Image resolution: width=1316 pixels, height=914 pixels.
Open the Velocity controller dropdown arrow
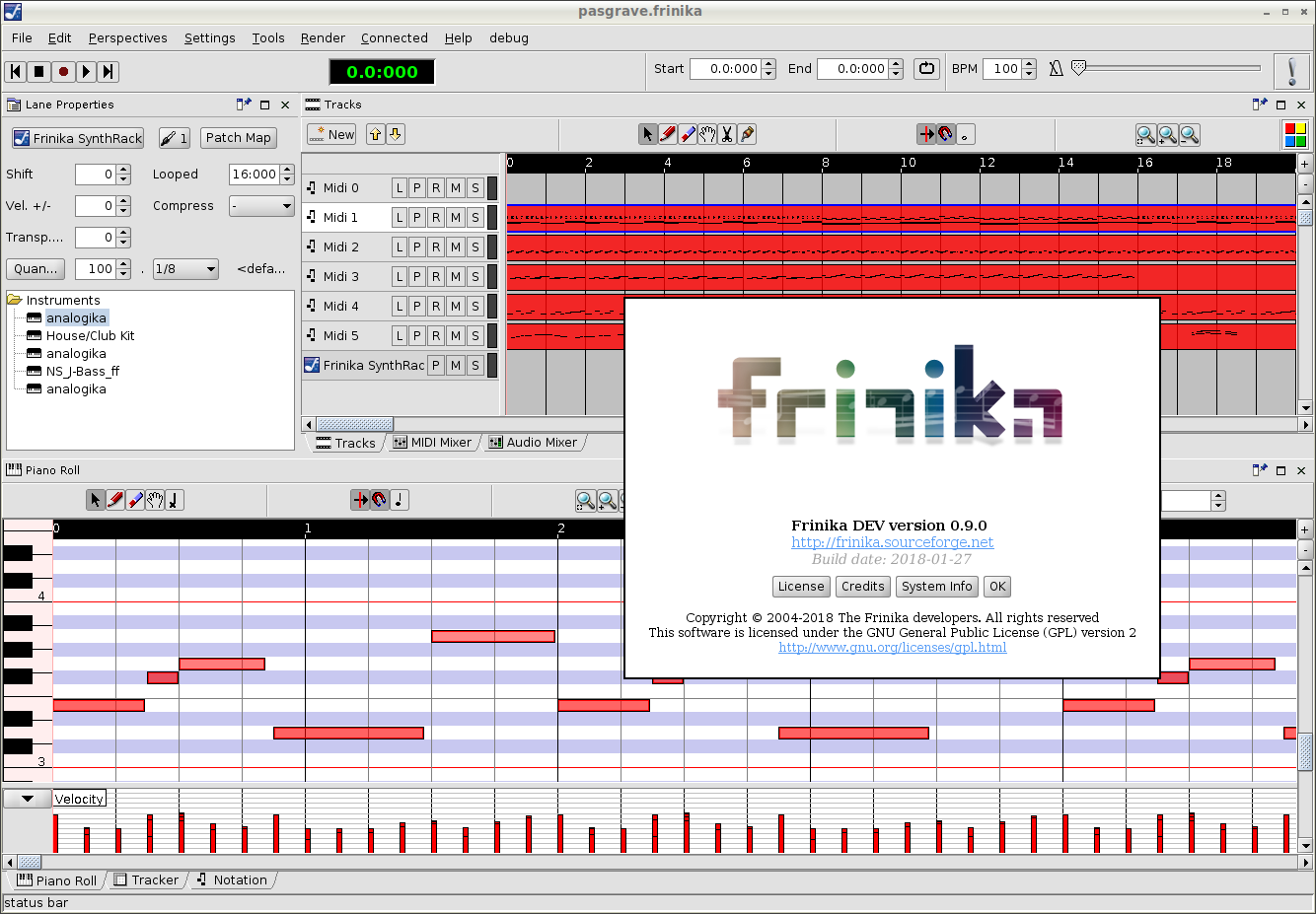point(28,799)
